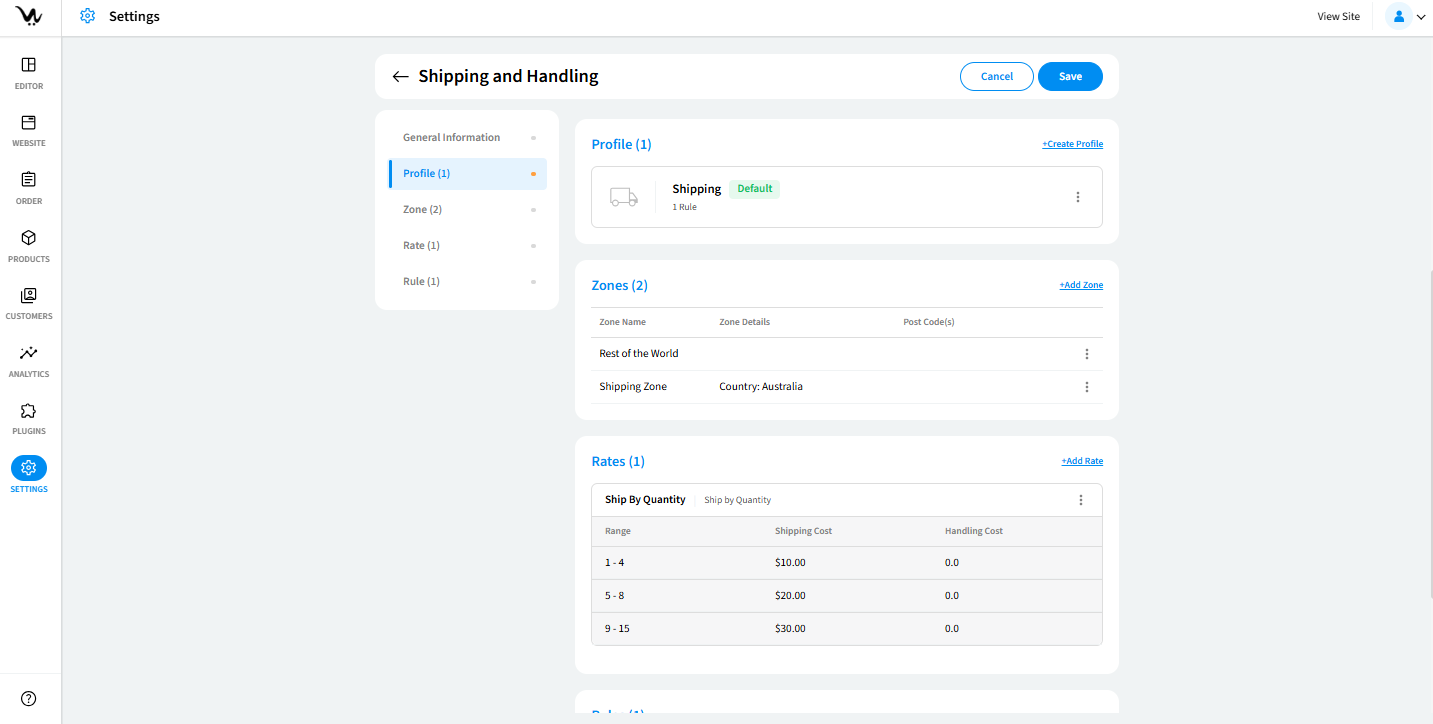
Task: Open Products box icon in sidebar
Action: pos(29,239)
